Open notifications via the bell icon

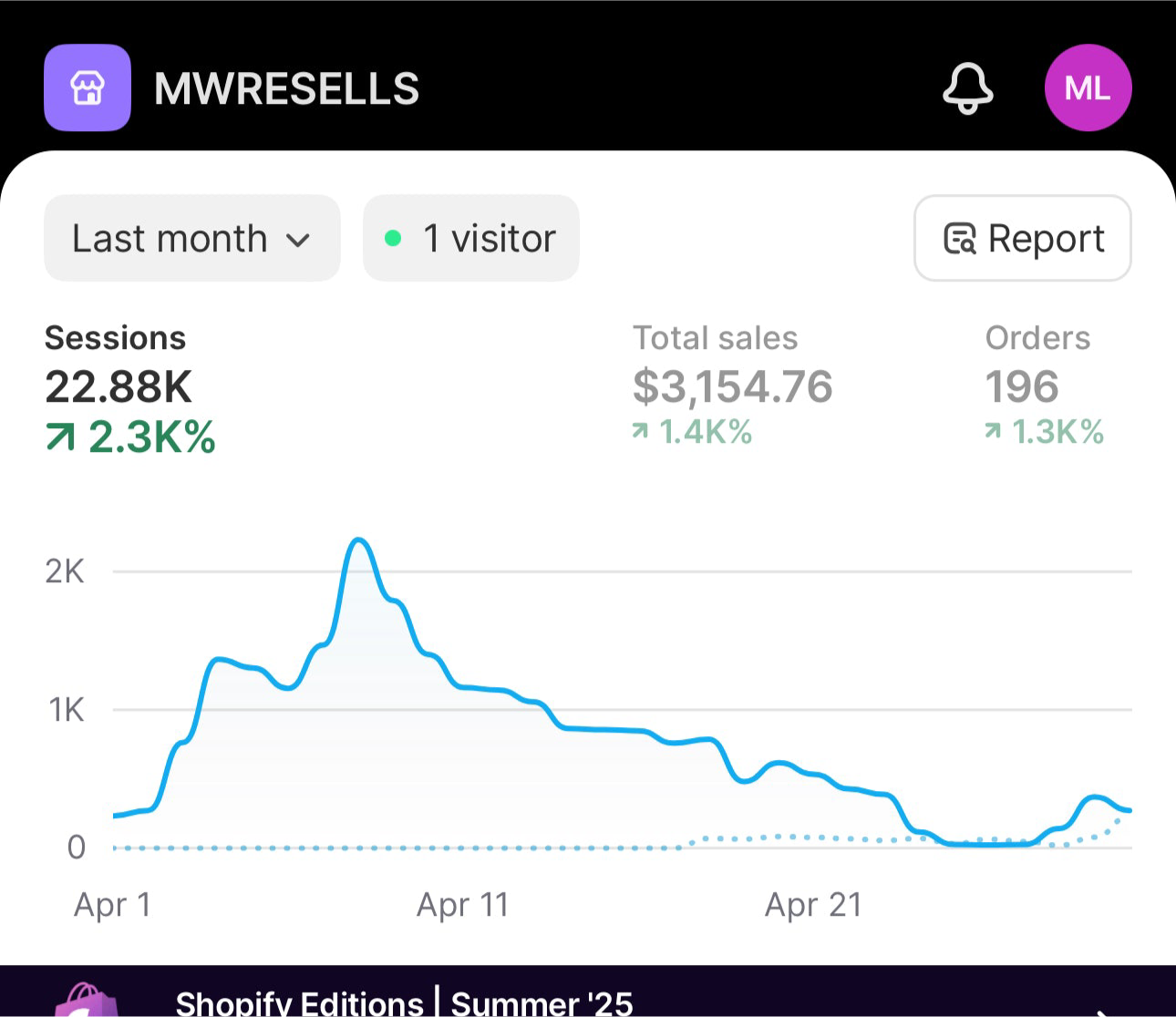tap(967, 88)
